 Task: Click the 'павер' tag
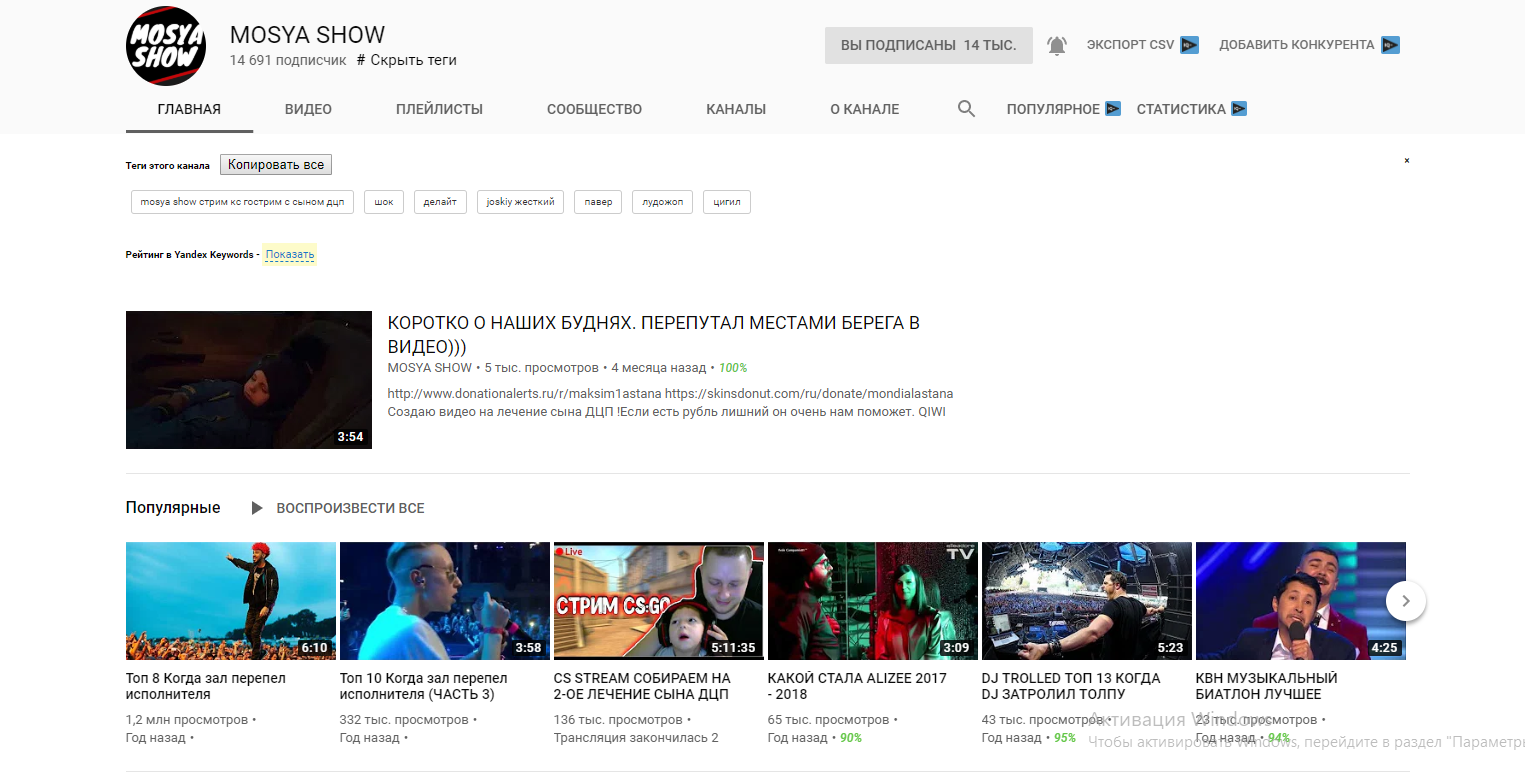point(598,202)
